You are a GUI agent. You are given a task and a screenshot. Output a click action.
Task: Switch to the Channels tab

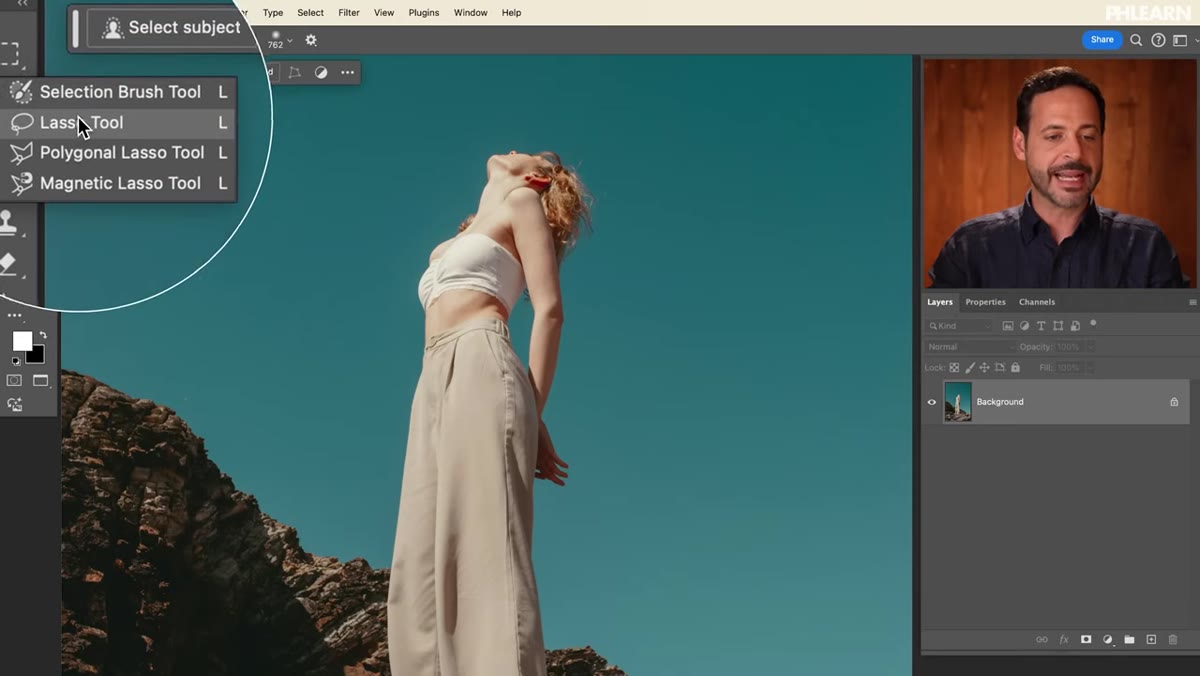coord(1037,302)
